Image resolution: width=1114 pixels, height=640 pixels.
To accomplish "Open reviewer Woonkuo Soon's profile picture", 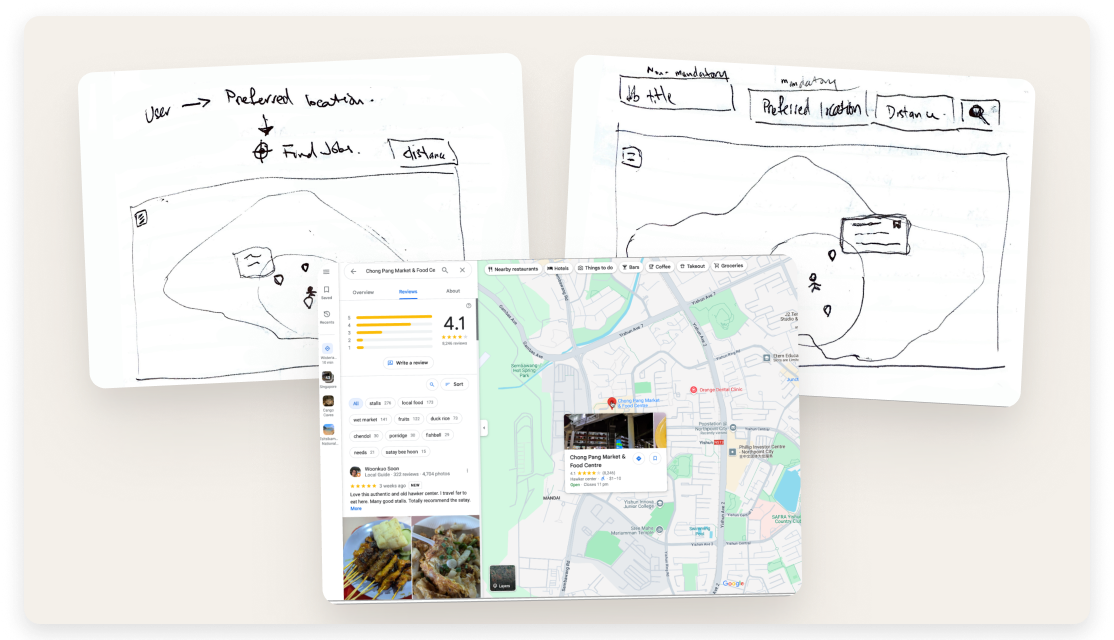I will click(355, 472).
